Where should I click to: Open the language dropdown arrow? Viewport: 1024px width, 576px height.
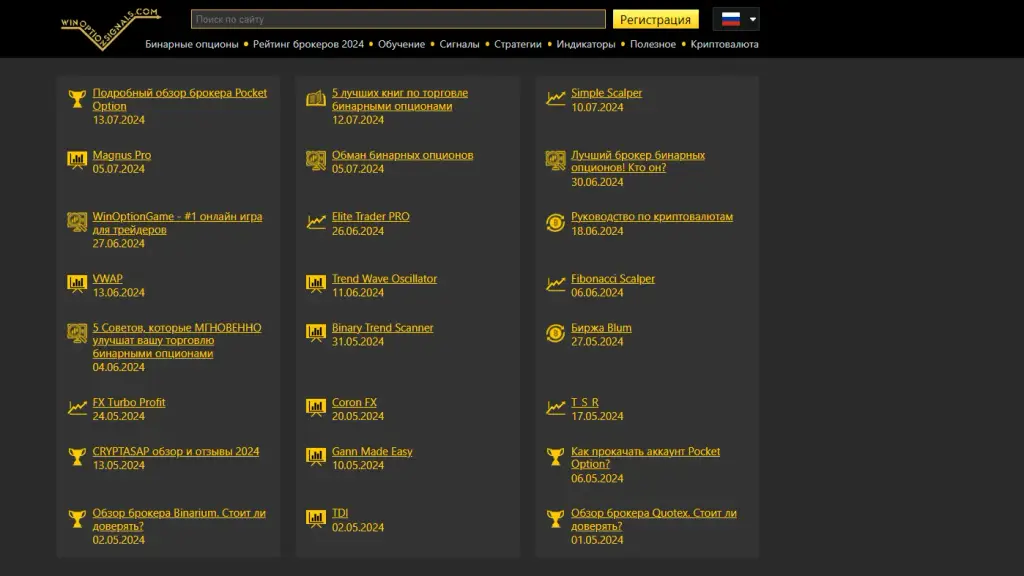[x=752, y=20]
